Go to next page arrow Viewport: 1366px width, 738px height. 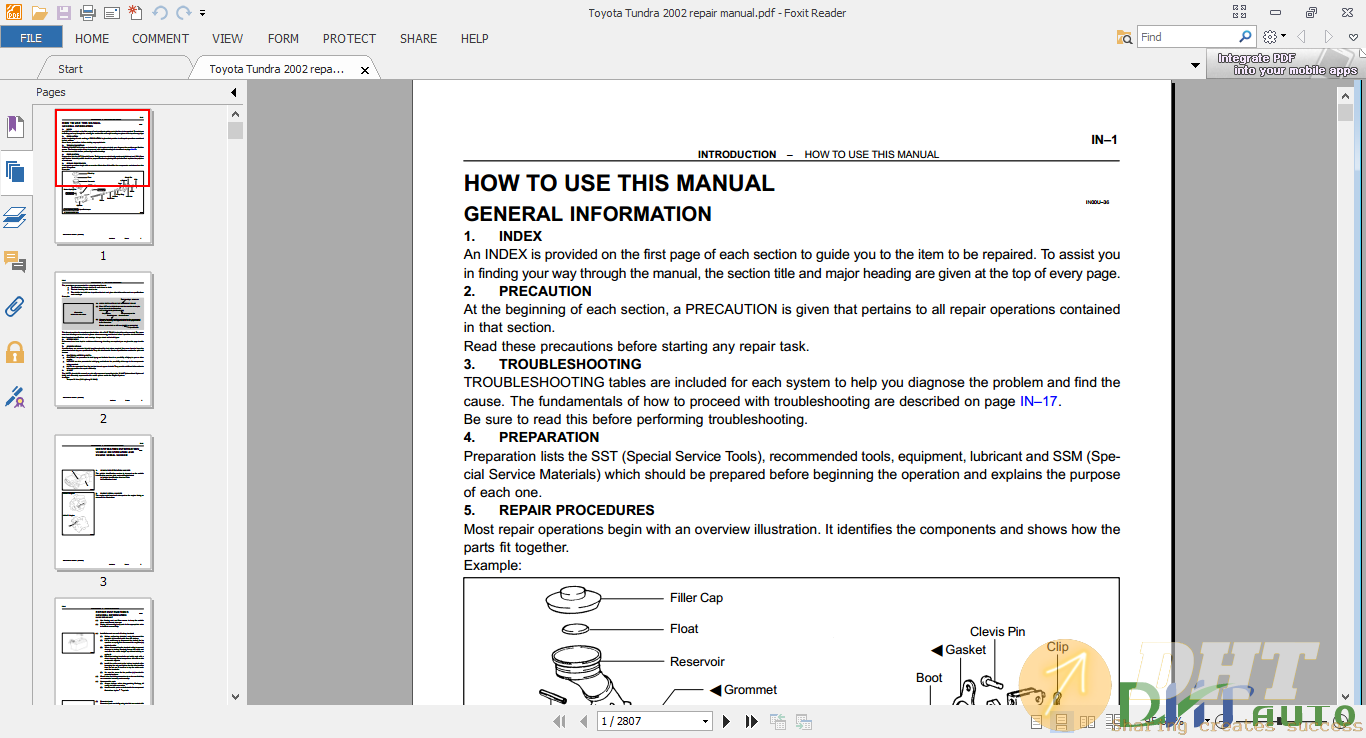pos(727,721)
